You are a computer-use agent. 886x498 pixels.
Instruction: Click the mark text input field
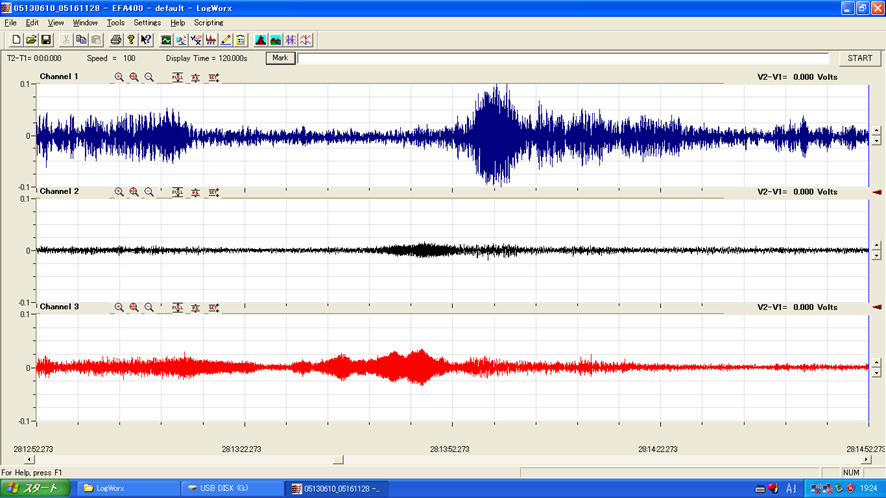point(562,58)
